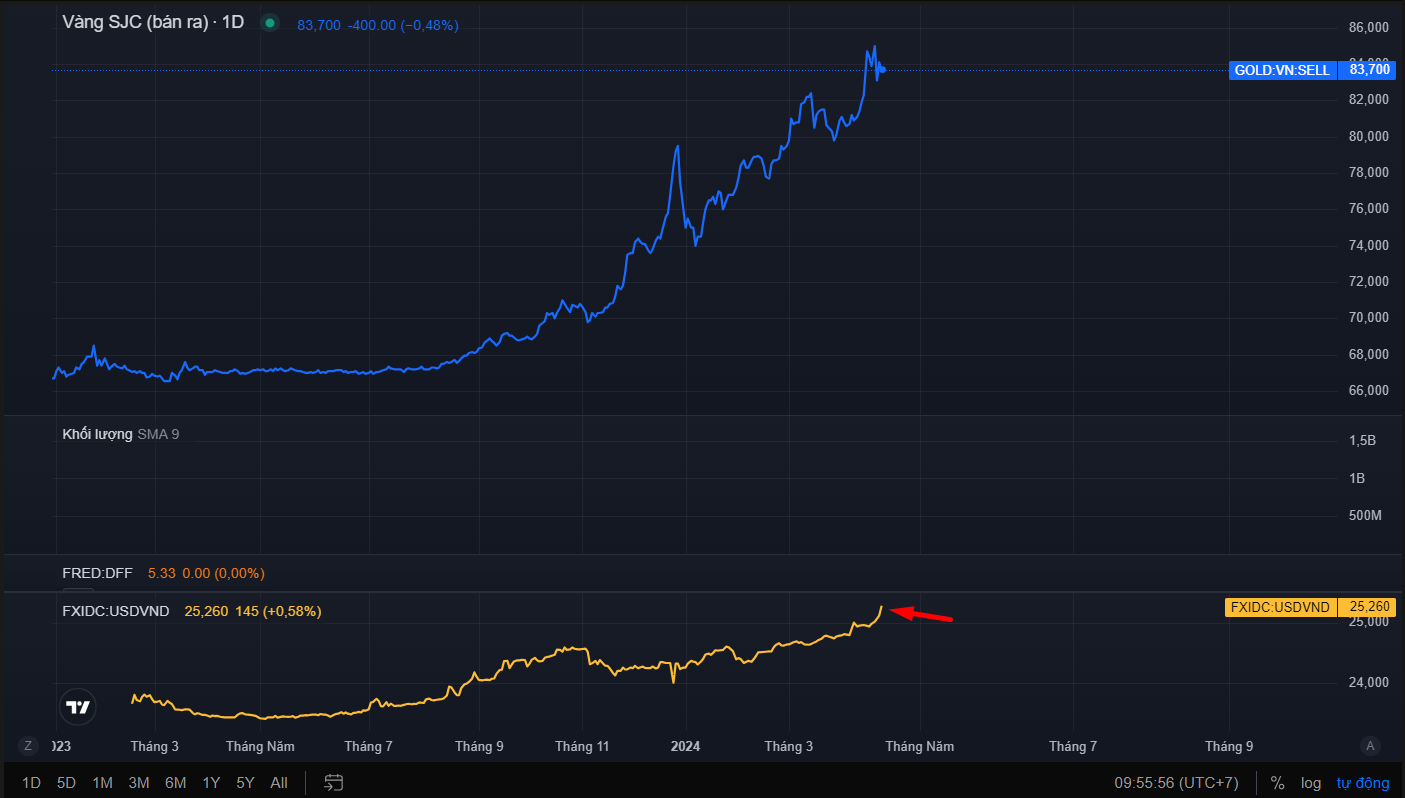Click the 145 (+0,58%) USDVND change text

278,610
